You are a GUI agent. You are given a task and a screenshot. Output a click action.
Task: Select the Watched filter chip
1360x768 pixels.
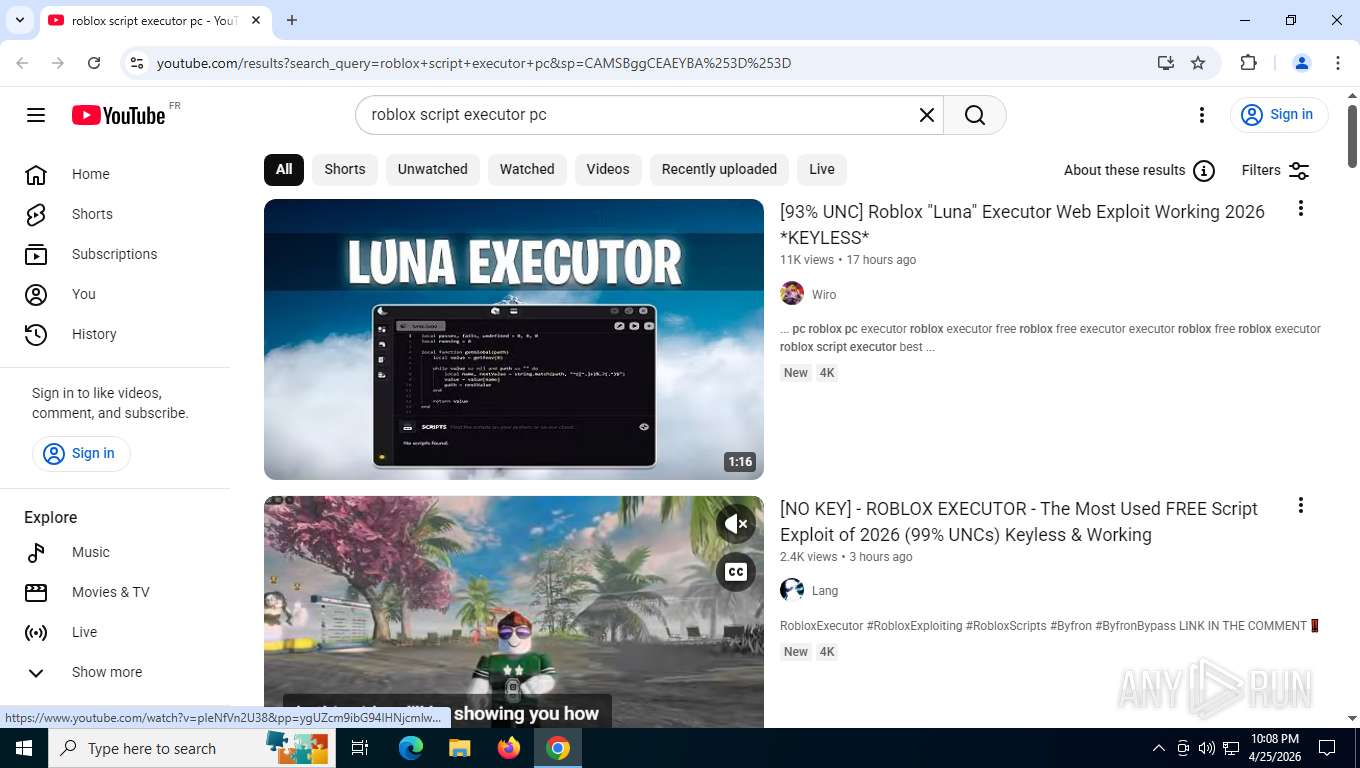pos(527,169)
